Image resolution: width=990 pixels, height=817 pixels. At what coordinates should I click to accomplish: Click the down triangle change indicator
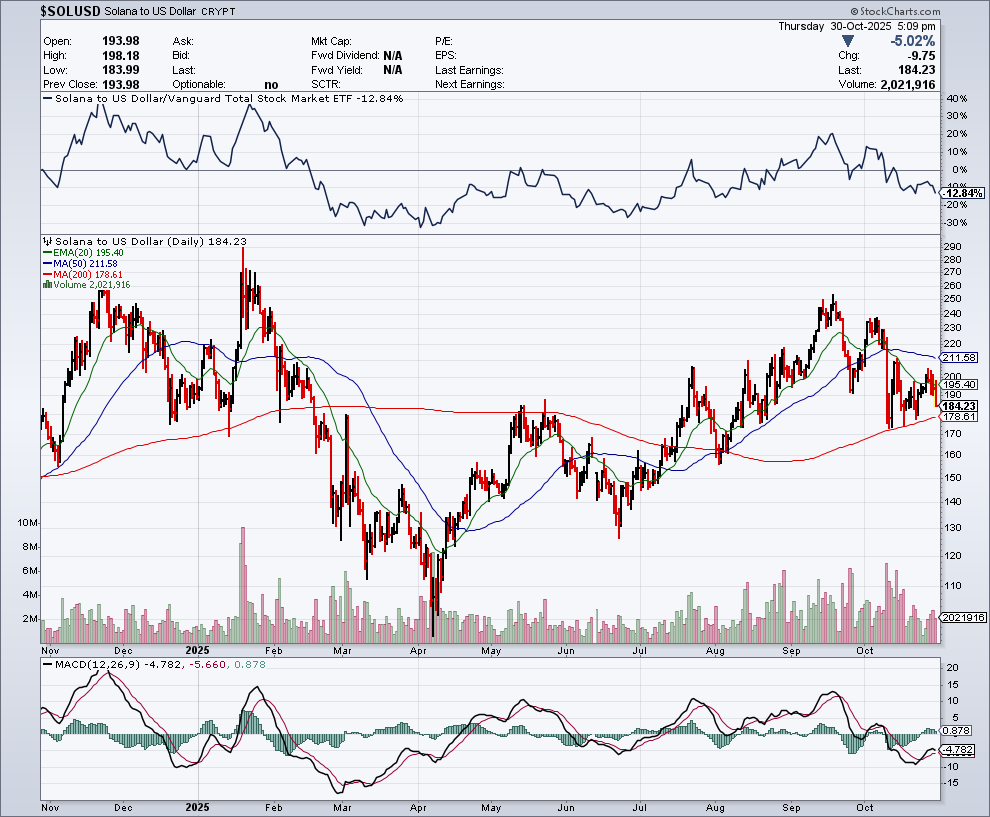click(x=849, y=41)
